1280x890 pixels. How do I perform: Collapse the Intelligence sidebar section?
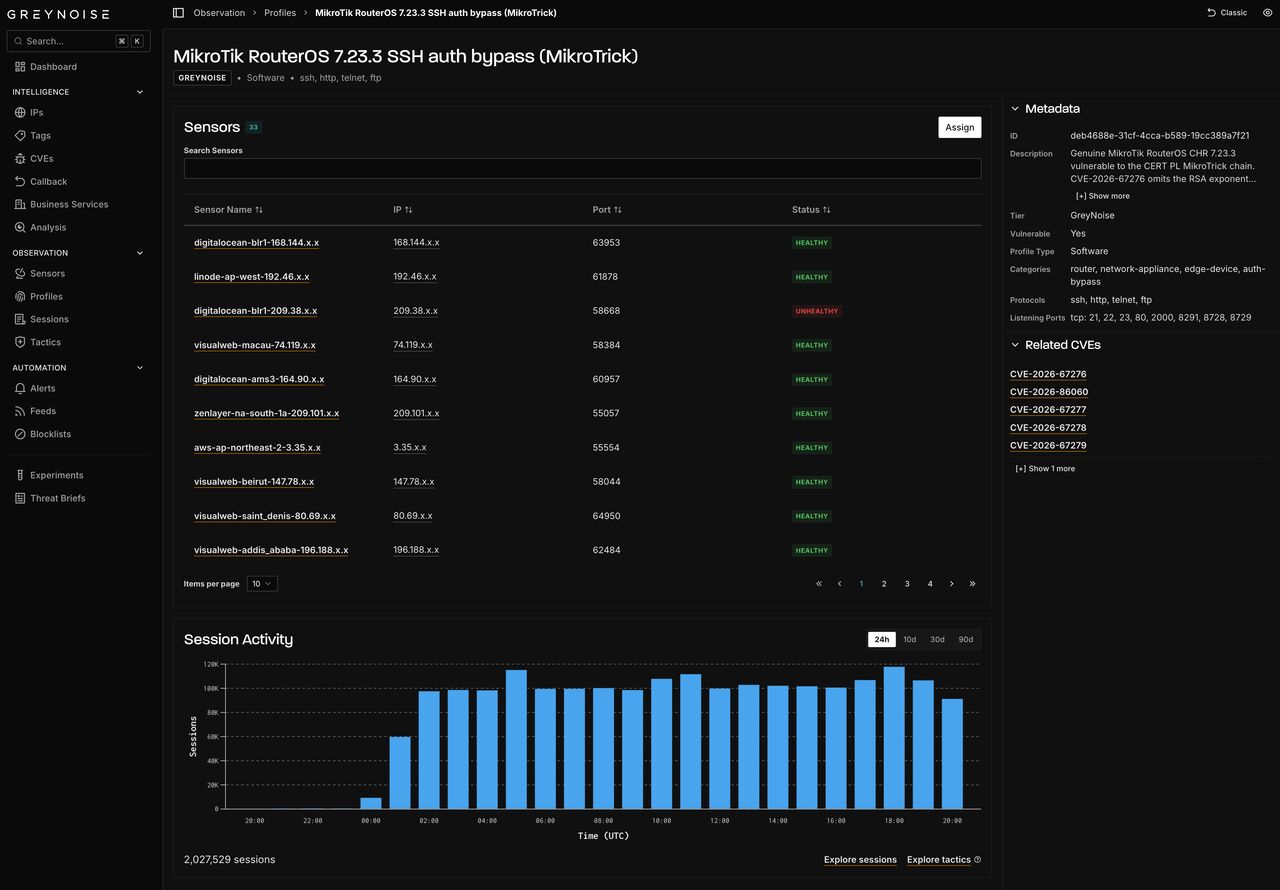pos(139,92)
